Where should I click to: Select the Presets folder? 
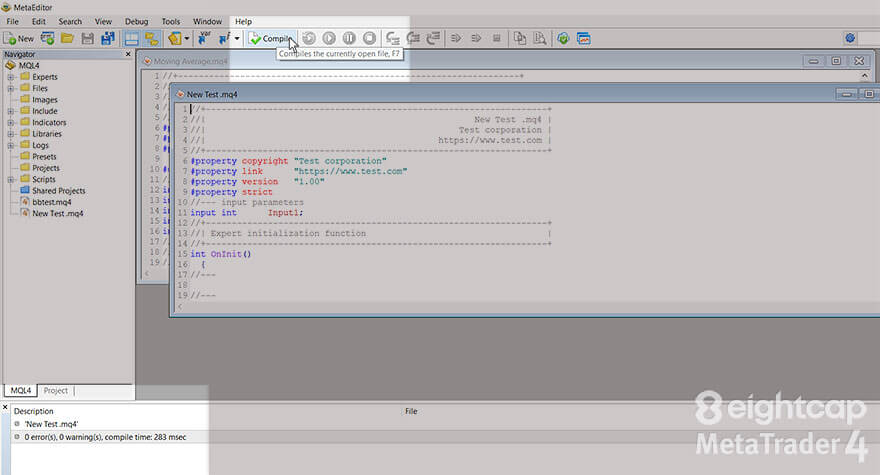coord(44,157)
